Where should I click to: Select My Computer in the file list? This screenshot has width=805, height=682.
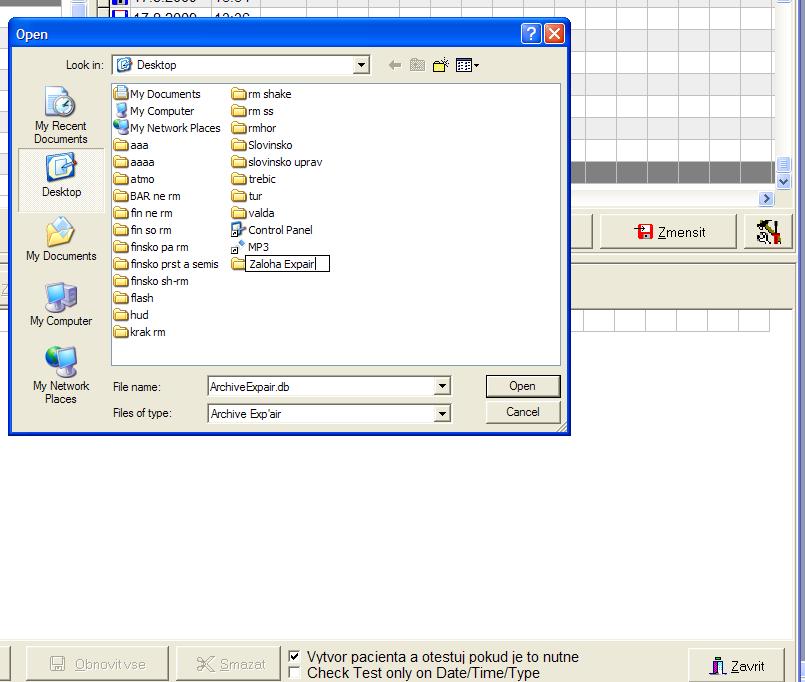(154, 111)
